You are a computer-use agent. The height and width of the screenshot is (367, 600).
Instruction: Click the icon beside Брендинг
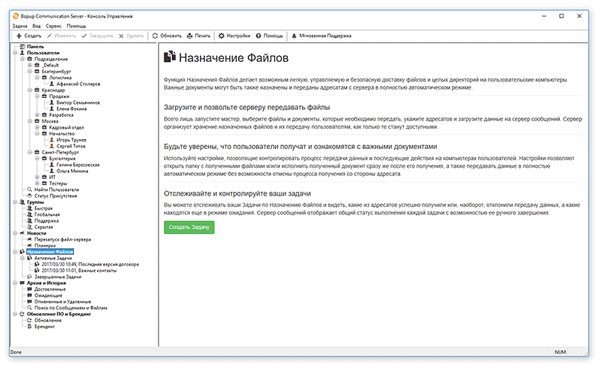[x=29, y=326]
